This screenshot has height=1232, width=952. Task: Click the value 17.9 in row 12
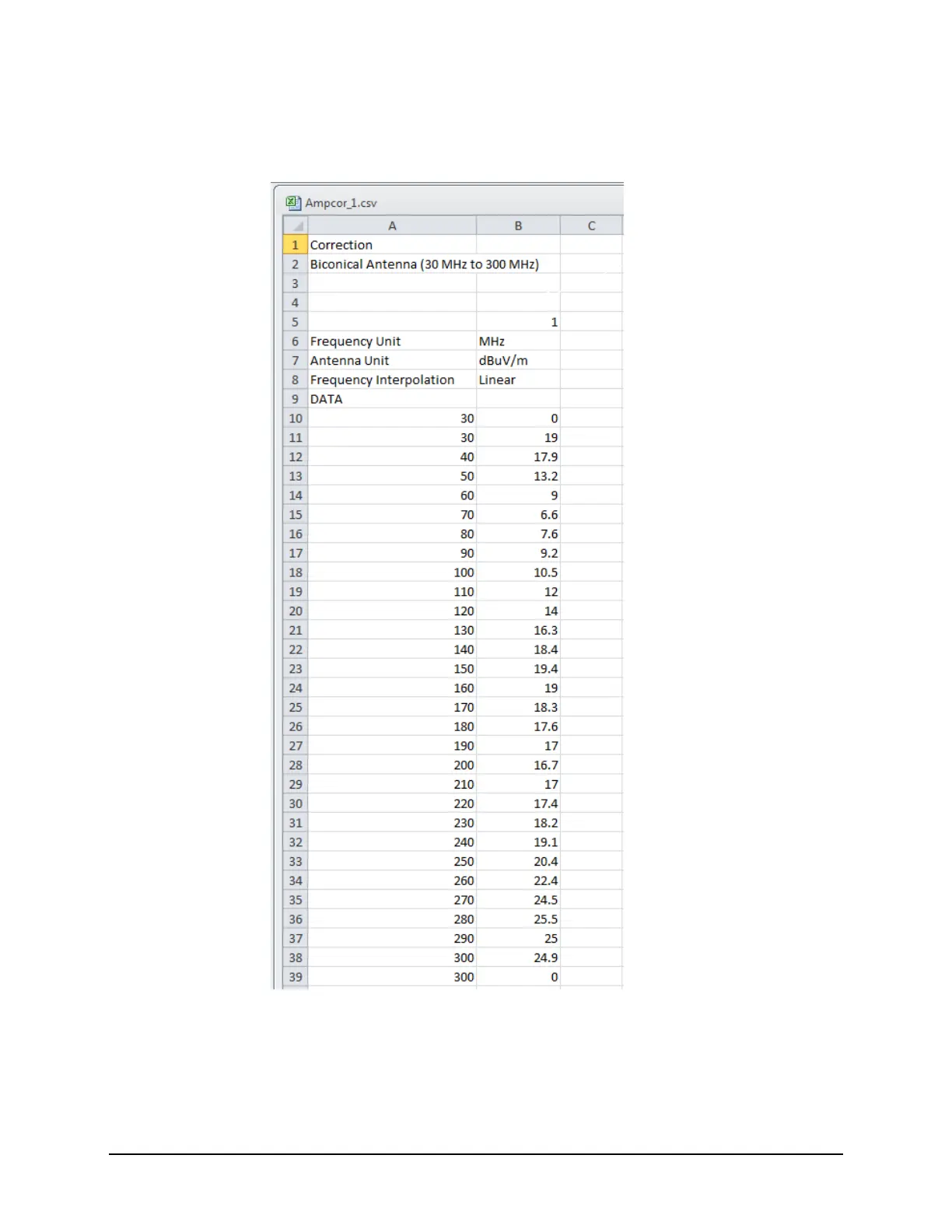(518, 457)
